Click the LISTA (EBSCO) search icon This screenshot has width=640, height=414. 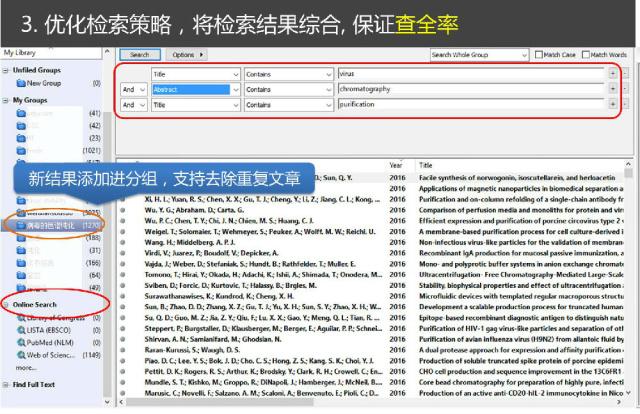coord(21,330)
